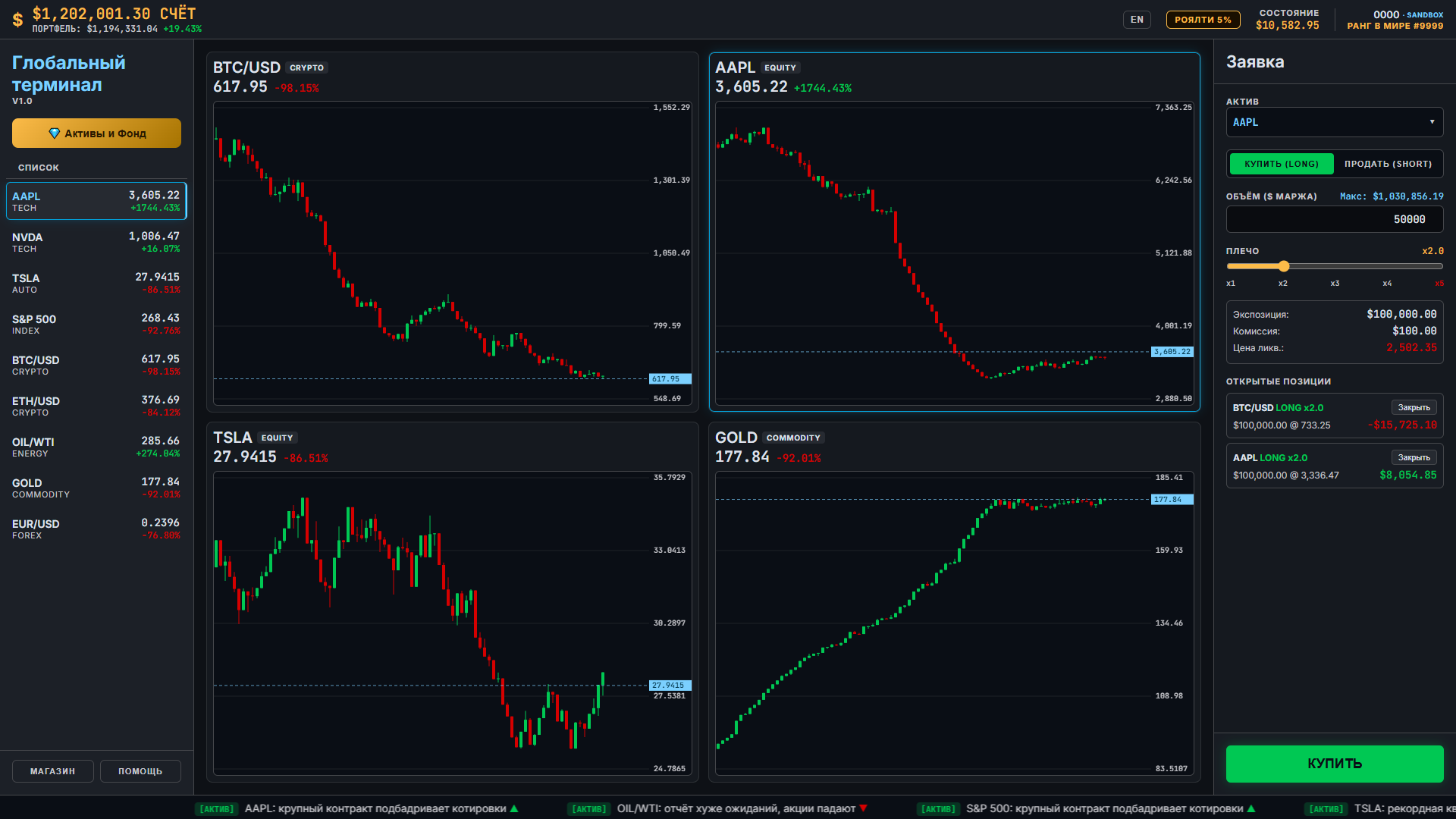Viewport: 1456px width, 819px height.
Task: Click the AAPL chart panel title
Action: click(x=735, y=67)
